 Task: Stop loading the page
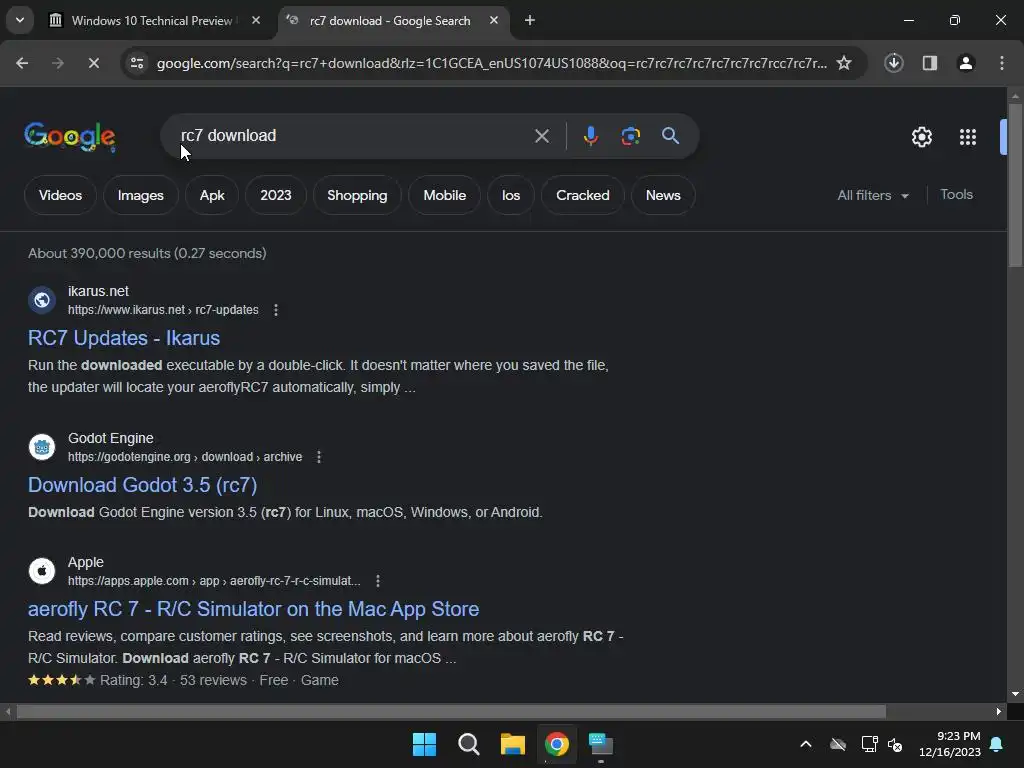point(93,63)
